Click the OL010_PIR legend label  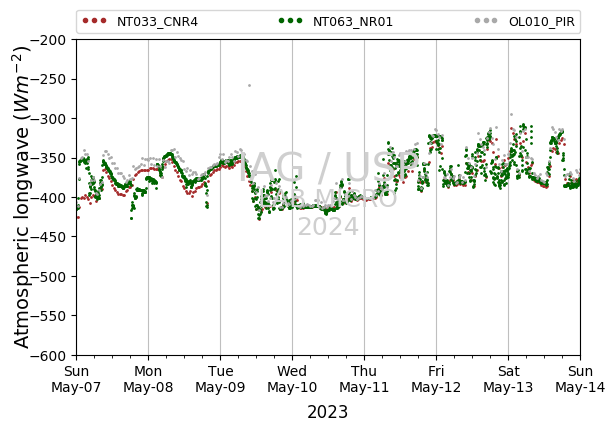coord(542,22)
